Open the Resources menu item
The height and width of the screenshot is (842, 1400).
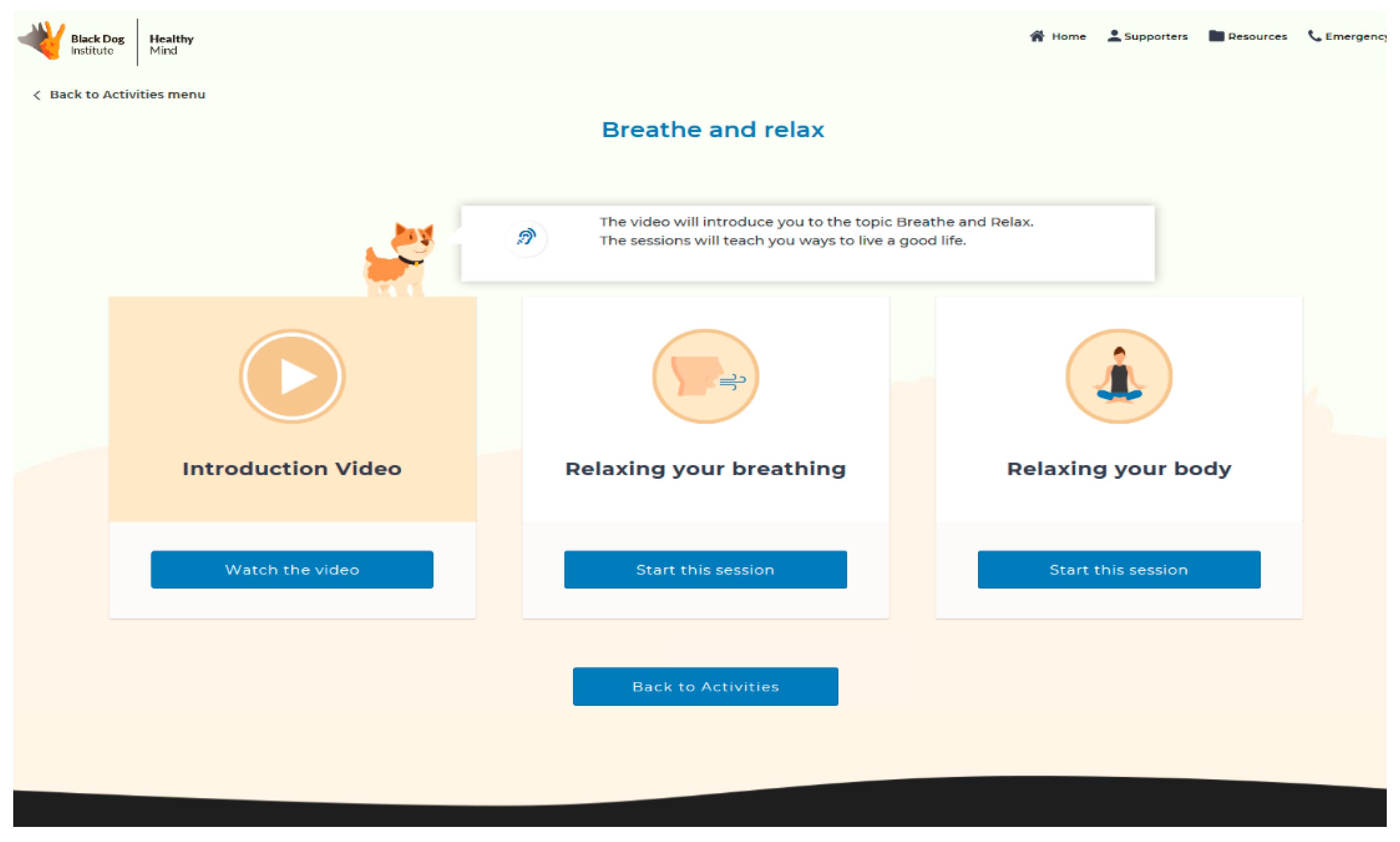[1257, 36]
